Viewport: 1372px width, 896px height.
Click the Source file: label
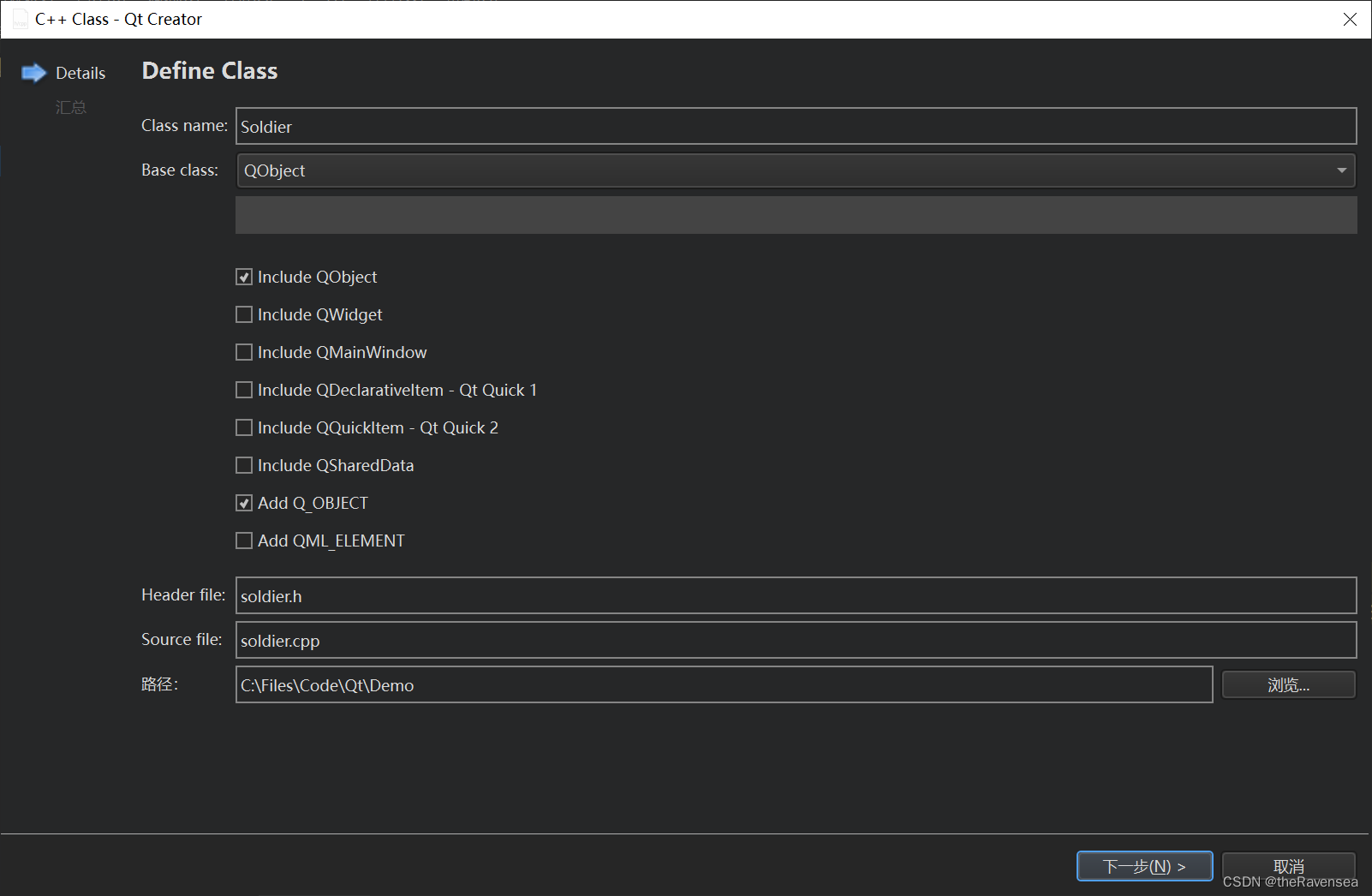click(x=182, y=639)
